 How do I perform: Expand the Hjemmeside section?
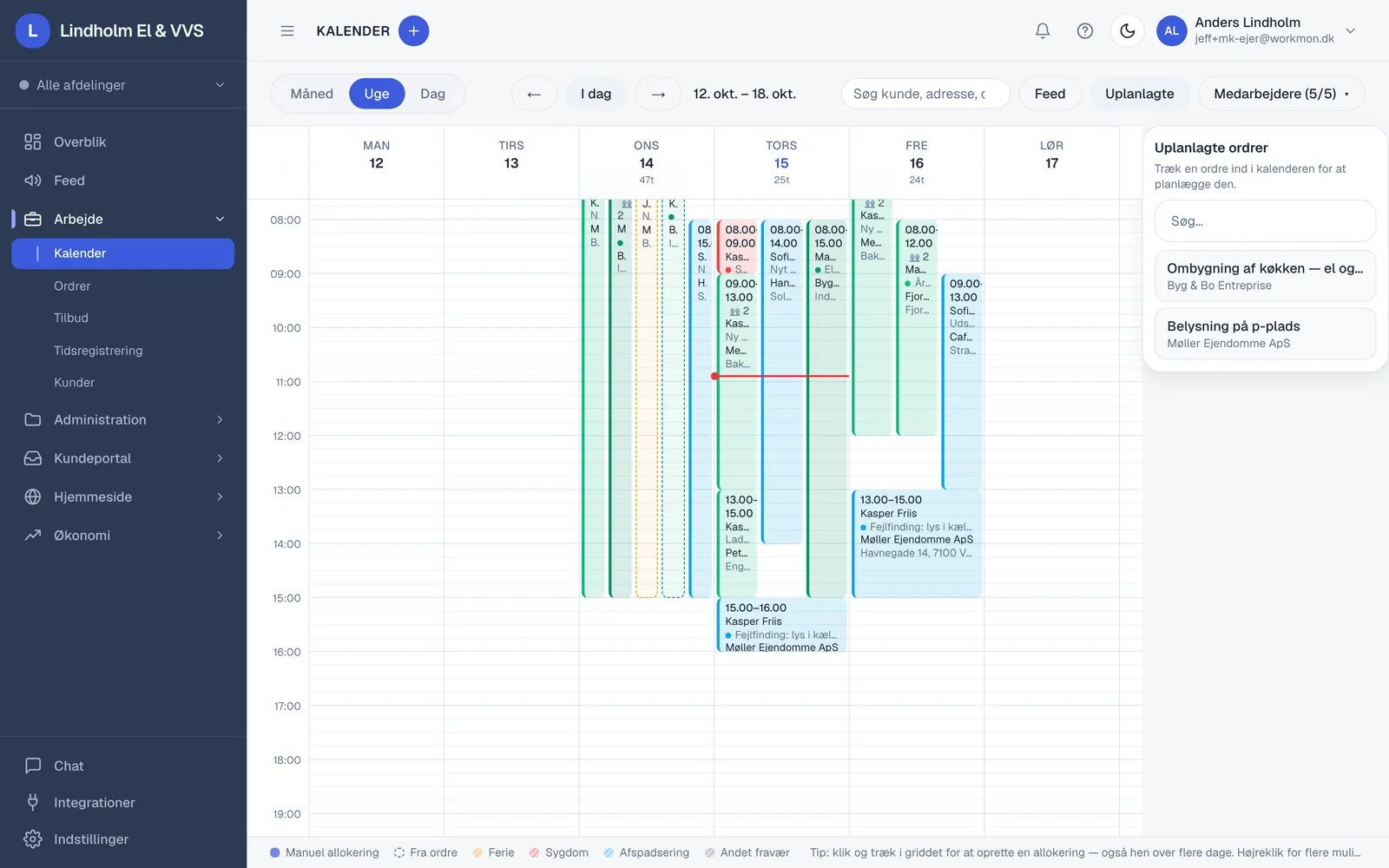coord(123,496)
